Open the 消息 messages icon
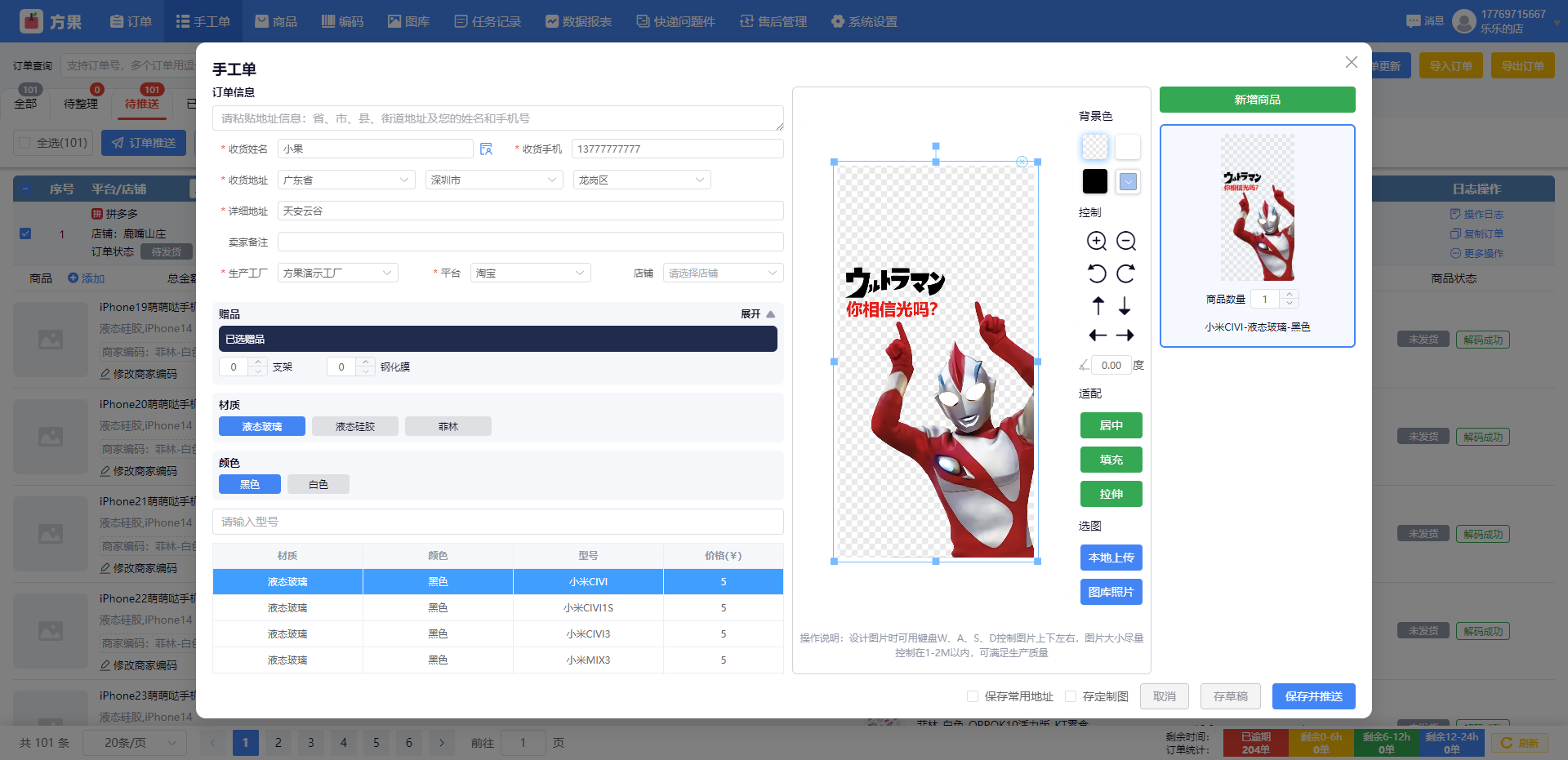 coord(1414,21)
